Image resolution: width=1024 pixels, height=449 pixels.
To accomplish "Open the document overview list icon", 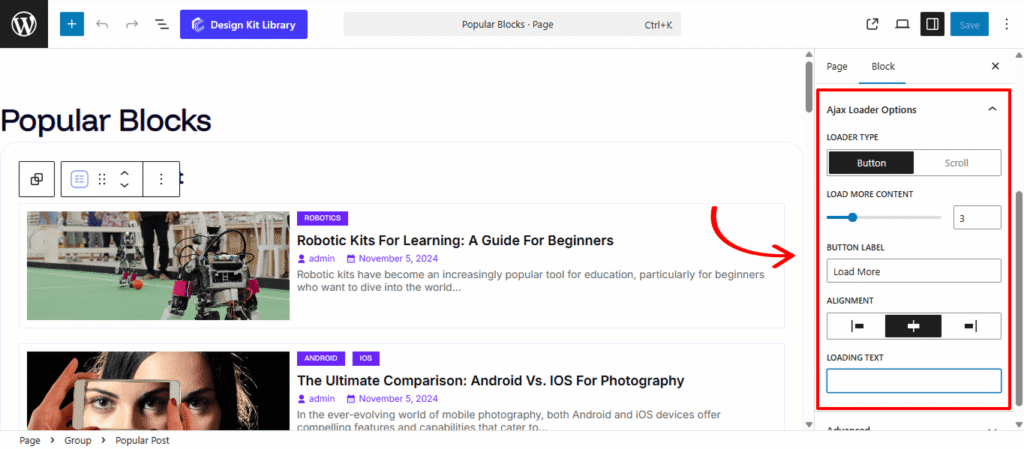I will pyautogui.click(x=161, y=24).
